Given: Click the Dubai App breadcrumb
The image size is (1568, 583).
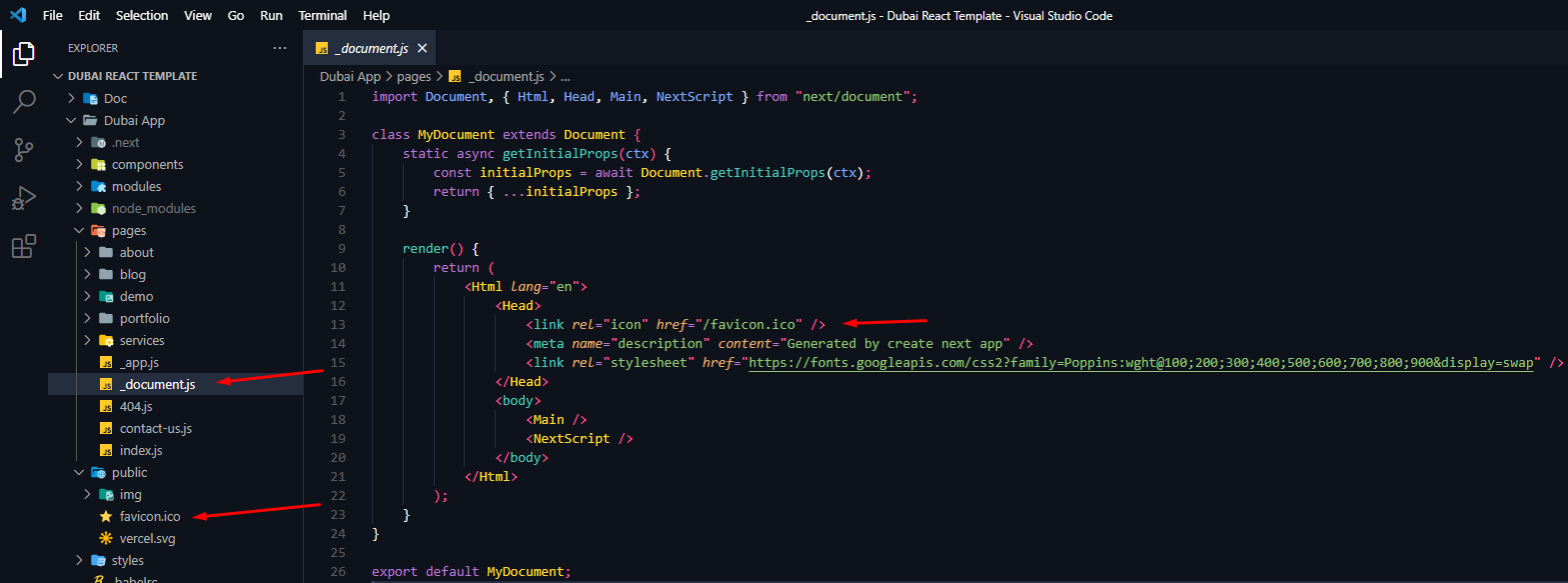Looking at the screenshot, I should 350,77.
